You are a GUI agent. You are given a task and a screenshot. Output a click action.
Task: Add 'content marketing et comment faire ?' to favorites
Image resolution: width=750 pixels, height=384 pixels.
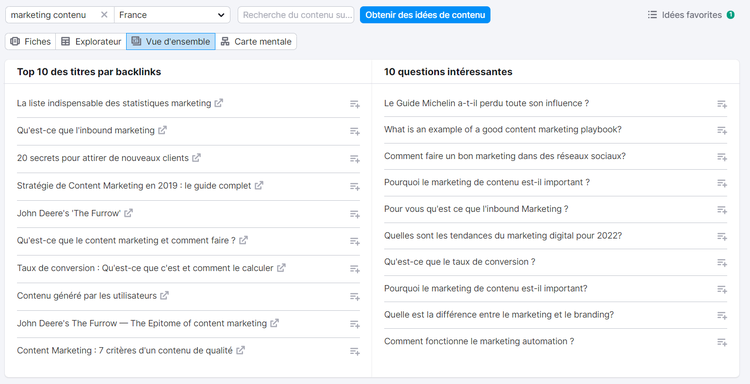coord(354,241)
